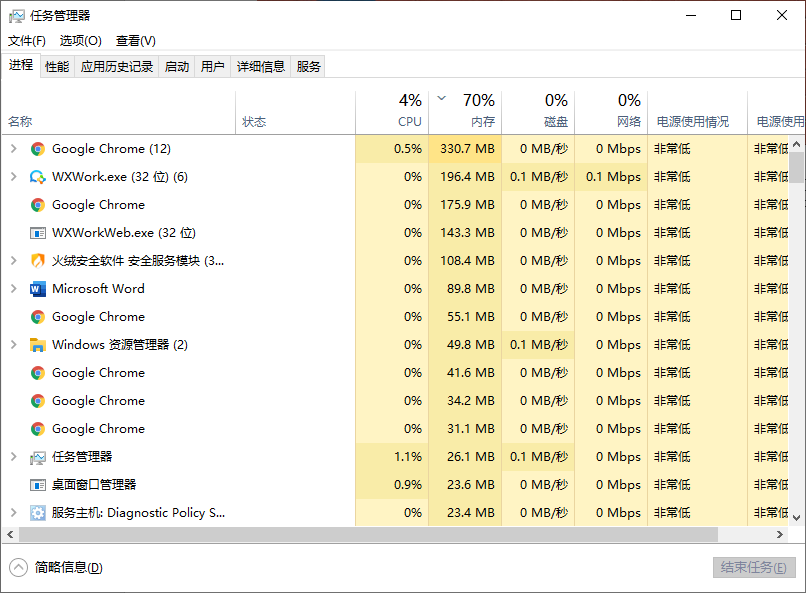Select the Microsoft Word process icon

click(x=37, y=288)
